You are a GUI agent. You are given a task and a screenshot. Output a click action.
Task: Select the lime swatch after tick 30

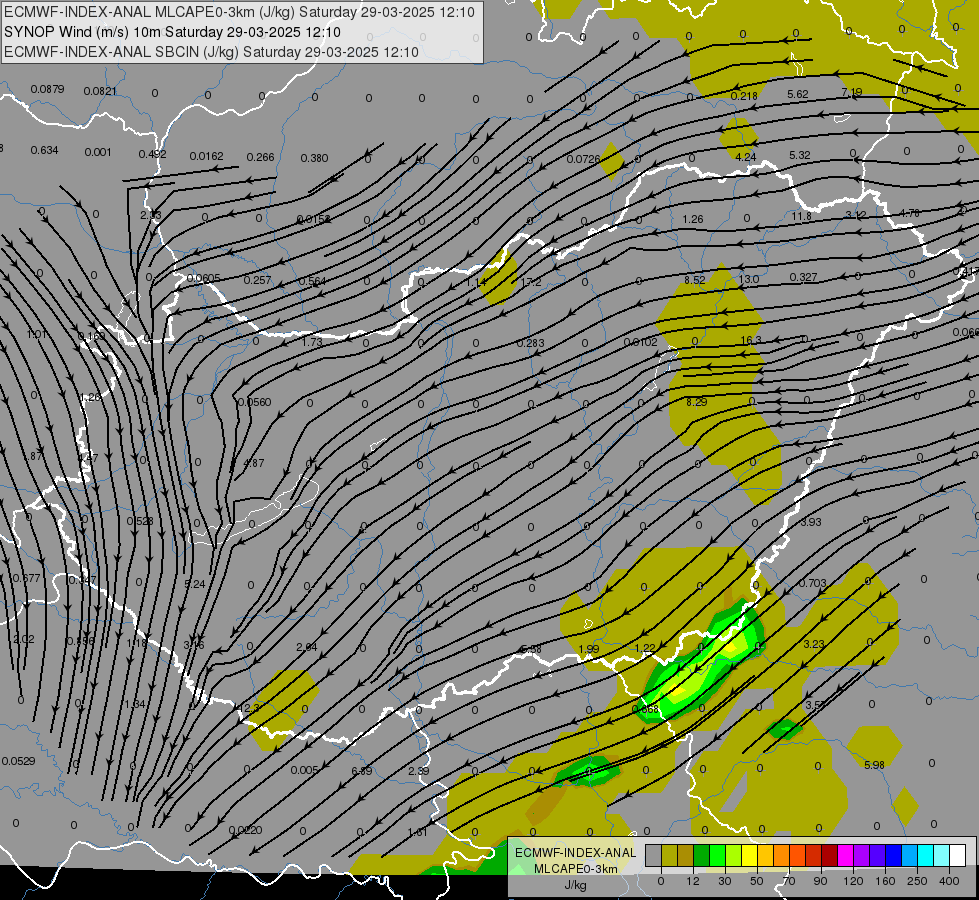click(734, 855)
